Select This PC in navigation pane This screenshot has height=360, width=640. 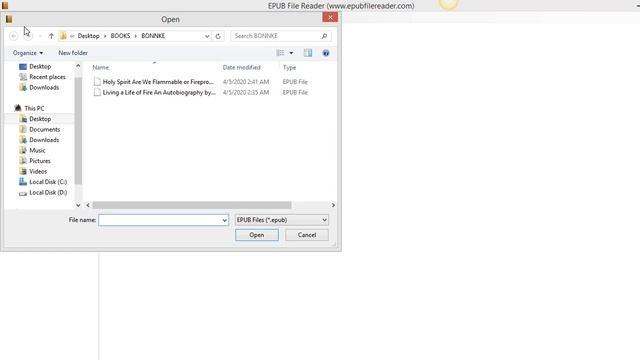[x=34, y=108]
